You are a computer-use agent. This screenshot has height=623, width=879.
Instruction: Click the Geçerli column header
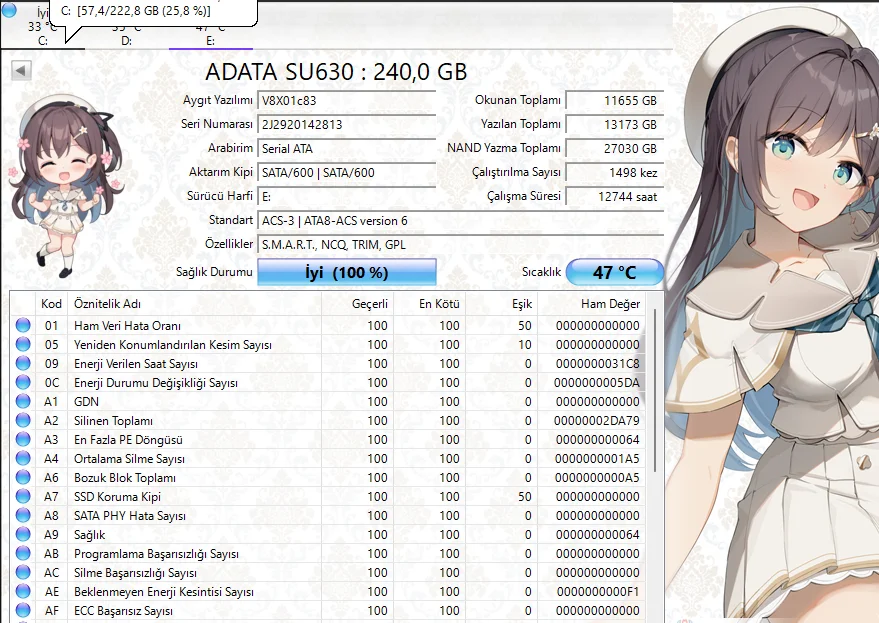click(358, 304)
